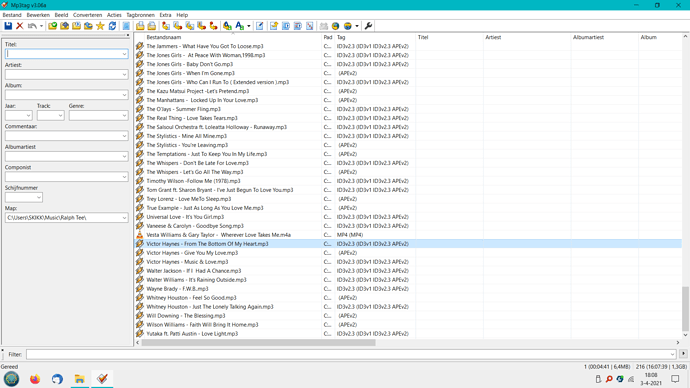Click the first yellow clipboard tag icon
The image size is (690, 388).
click(x=140, y=26)
